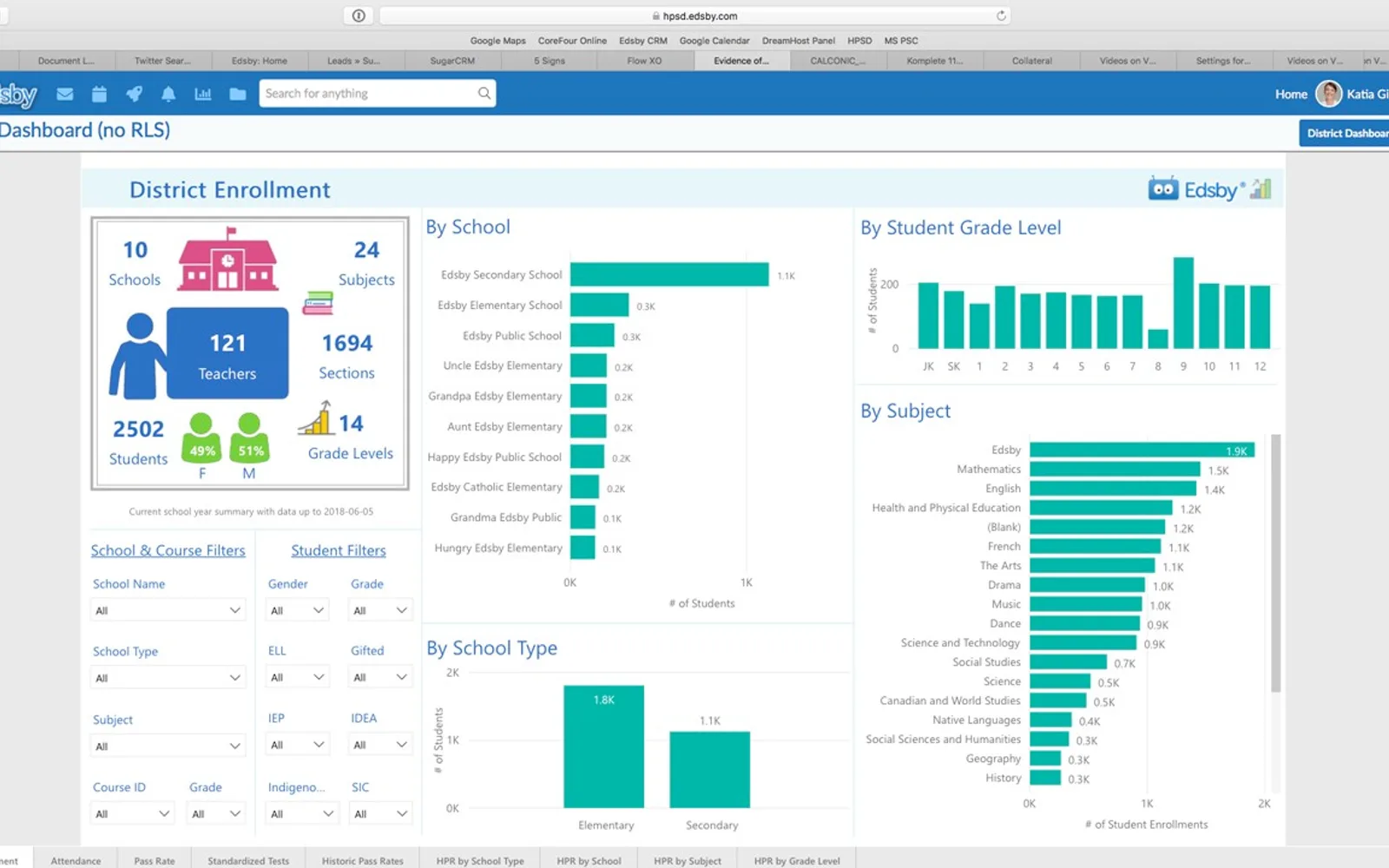
Task: Switch to the Attendance report tab
Action: (76, 860)
